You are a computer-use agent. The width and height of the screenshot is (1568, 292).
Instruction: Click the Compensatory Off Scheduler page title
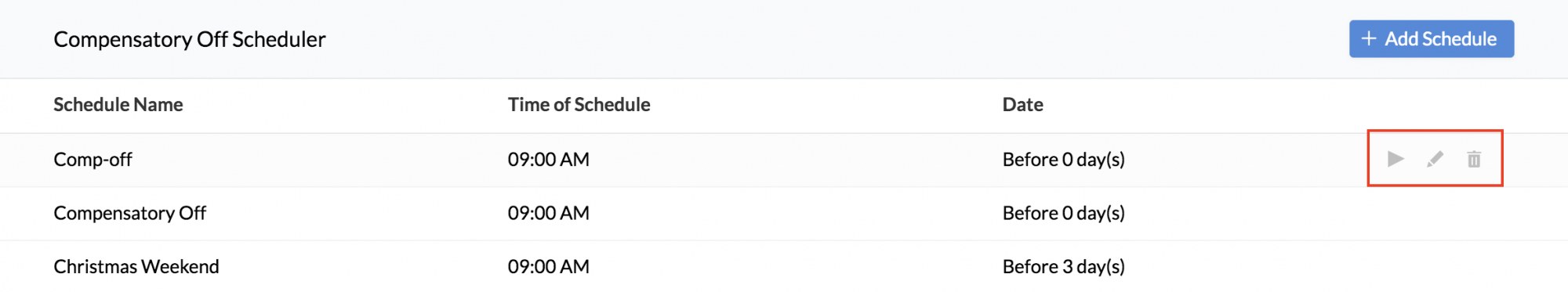190,39
